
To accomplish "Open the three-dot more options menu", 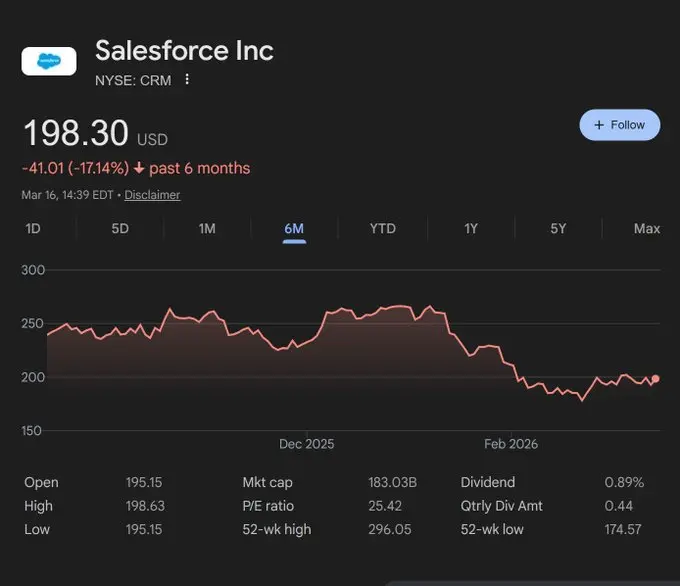I will (x=187, y=80).
